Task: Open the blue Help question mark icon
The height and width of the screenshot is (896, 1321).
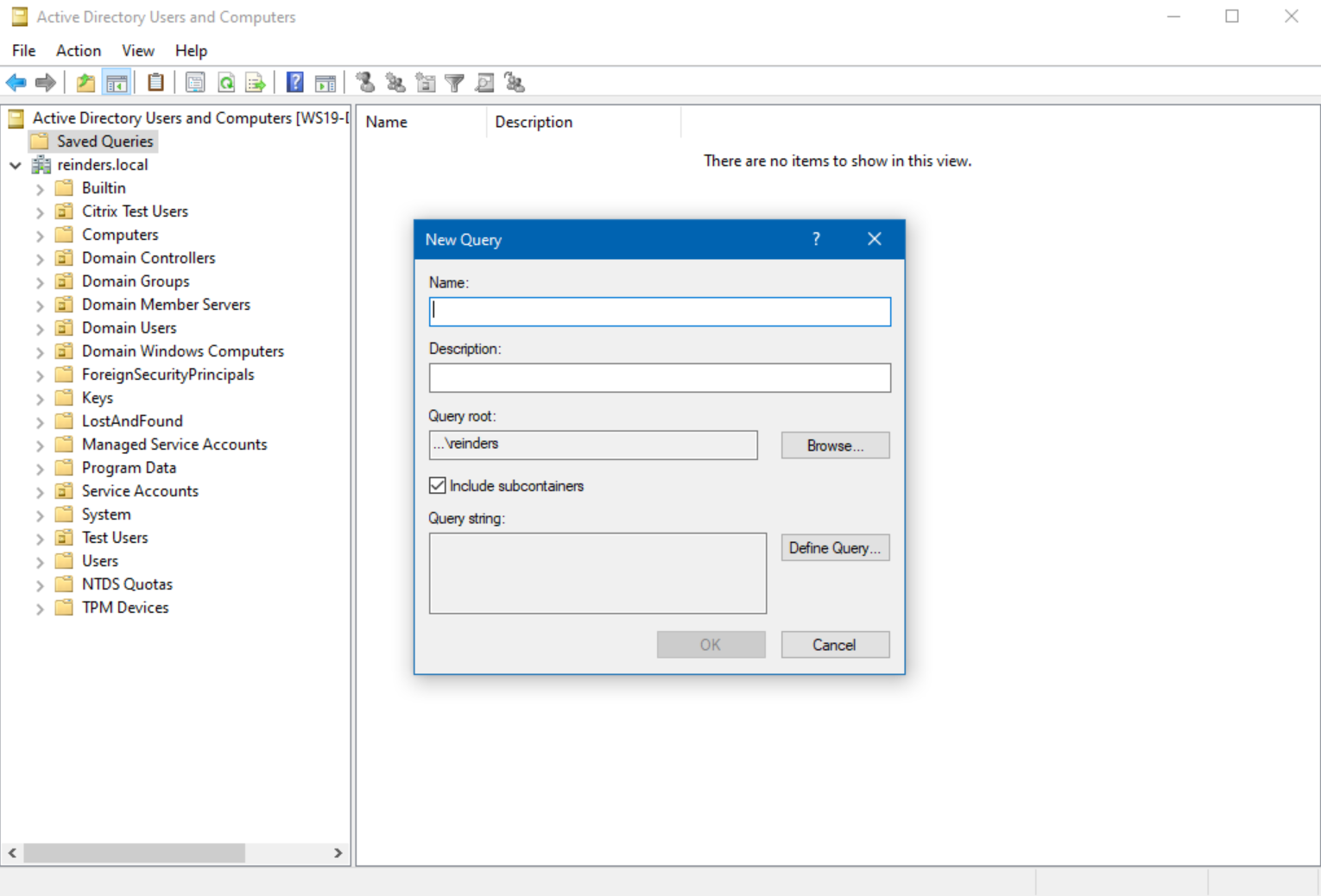Action: point(295,83)
